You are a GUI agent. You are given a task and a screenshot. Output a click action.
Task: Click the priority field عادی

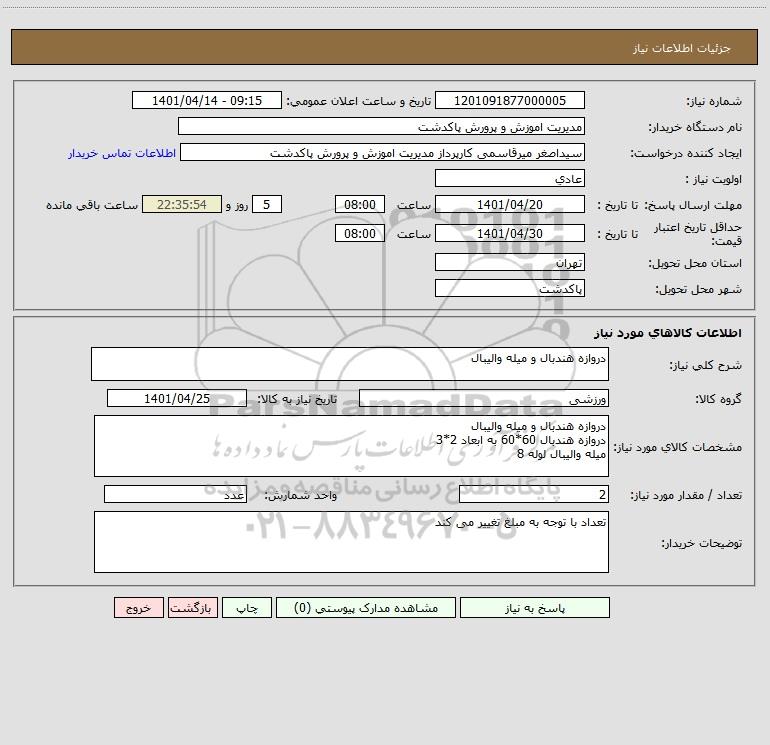(x=510, y=178)
